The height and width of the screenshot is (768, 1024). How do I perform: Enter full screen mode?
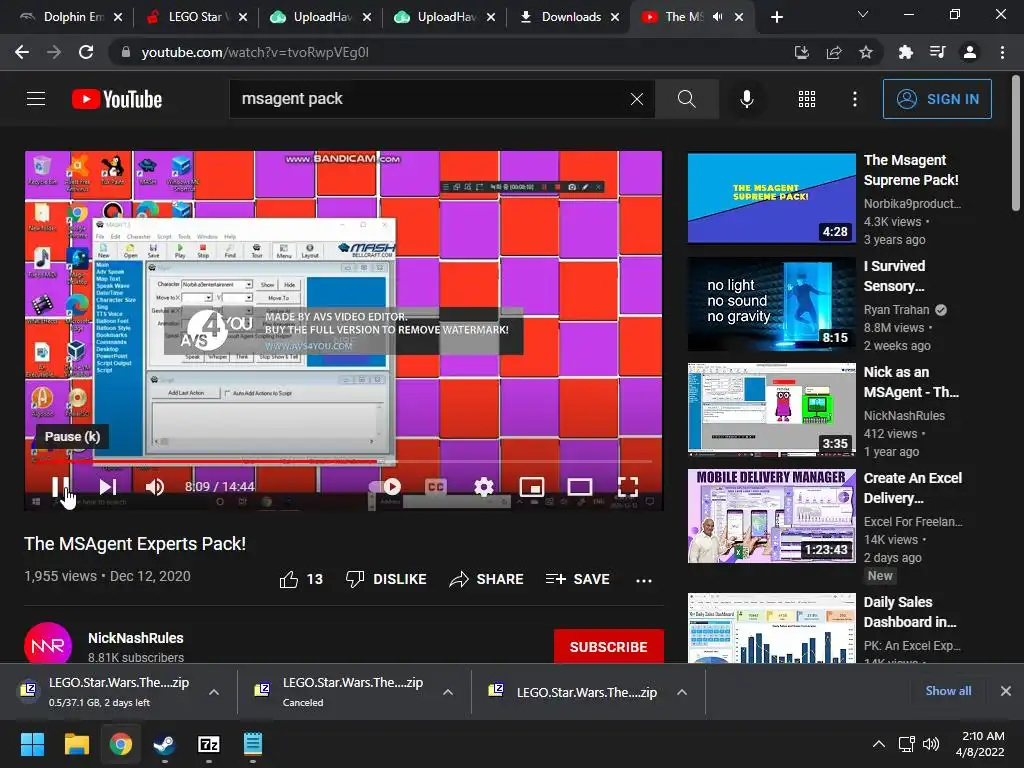coord(628,487)
